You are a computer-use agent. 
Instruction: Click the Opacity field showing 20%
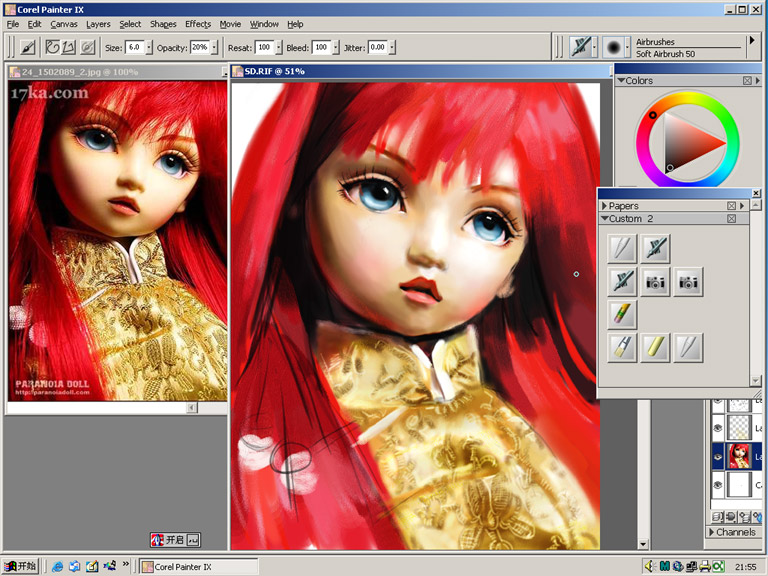tap(199, 47)
